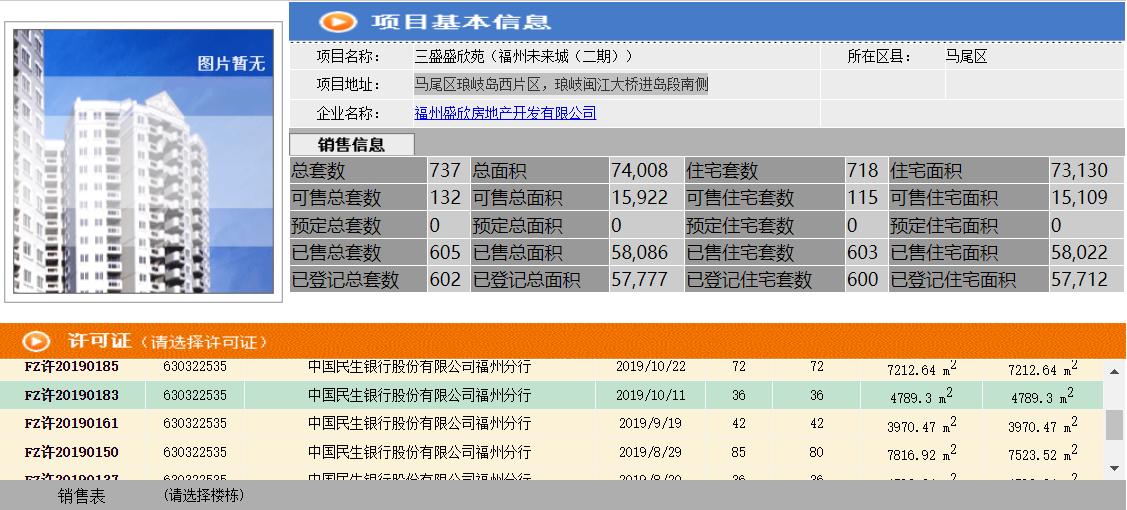
Task: Click the 项目基本信息 header title
Action: 461,22
